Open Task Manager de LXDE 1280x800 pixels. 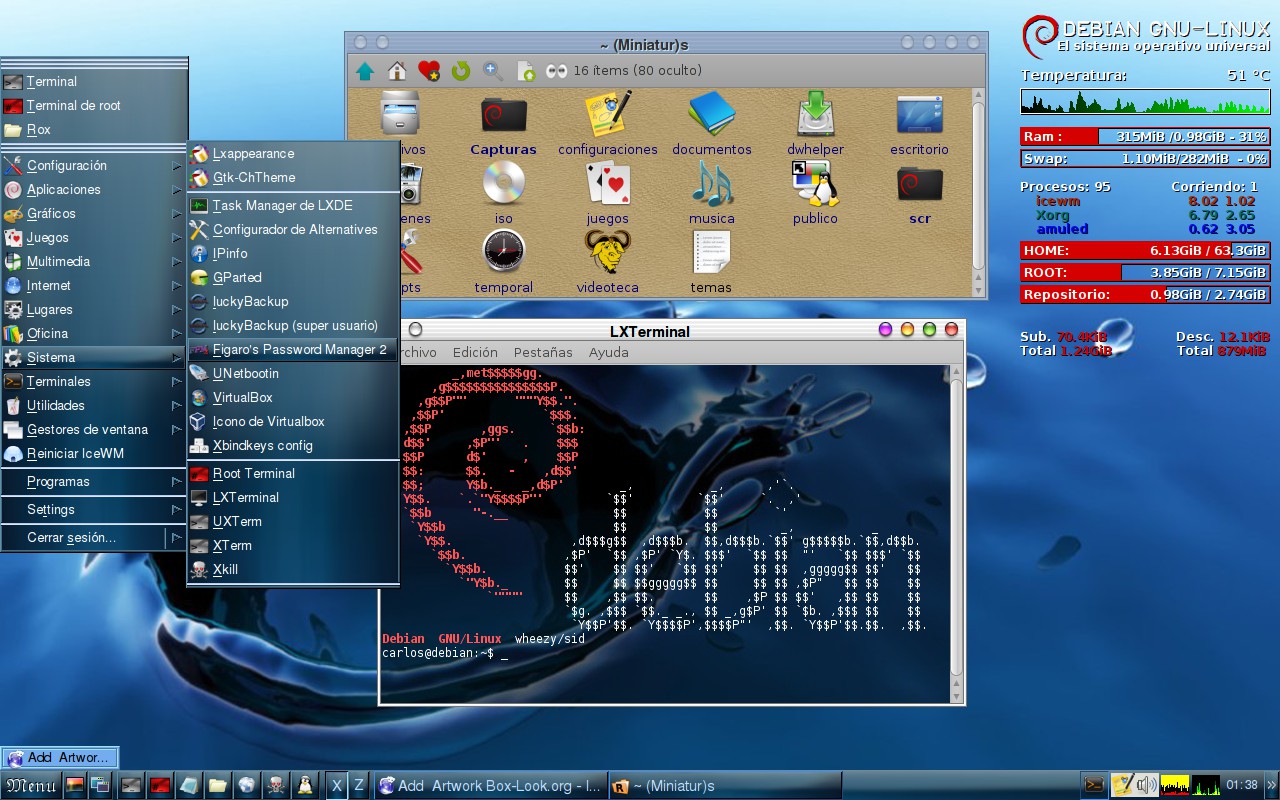click(x=293, y=205)
